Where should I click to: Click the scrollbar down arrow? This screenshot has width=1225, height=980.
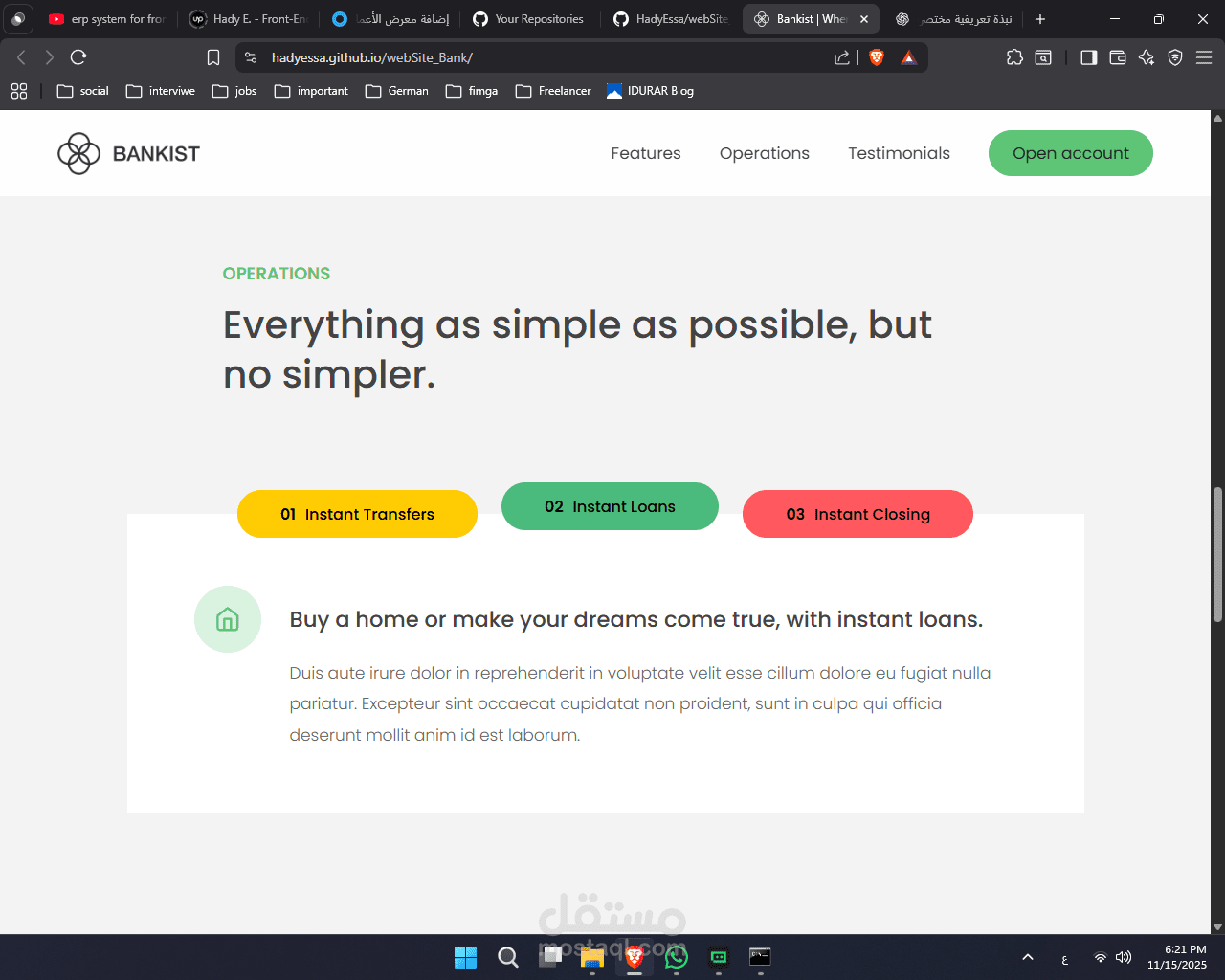(1217, 926)
